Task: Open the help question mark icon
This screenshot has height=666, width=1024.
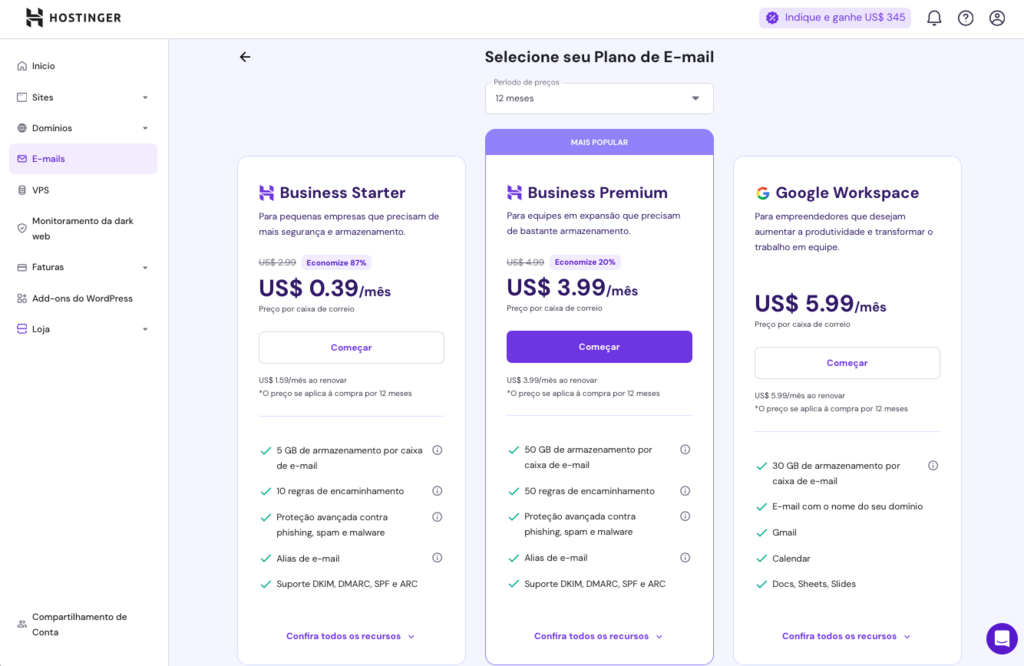Action: coord(965,18)
